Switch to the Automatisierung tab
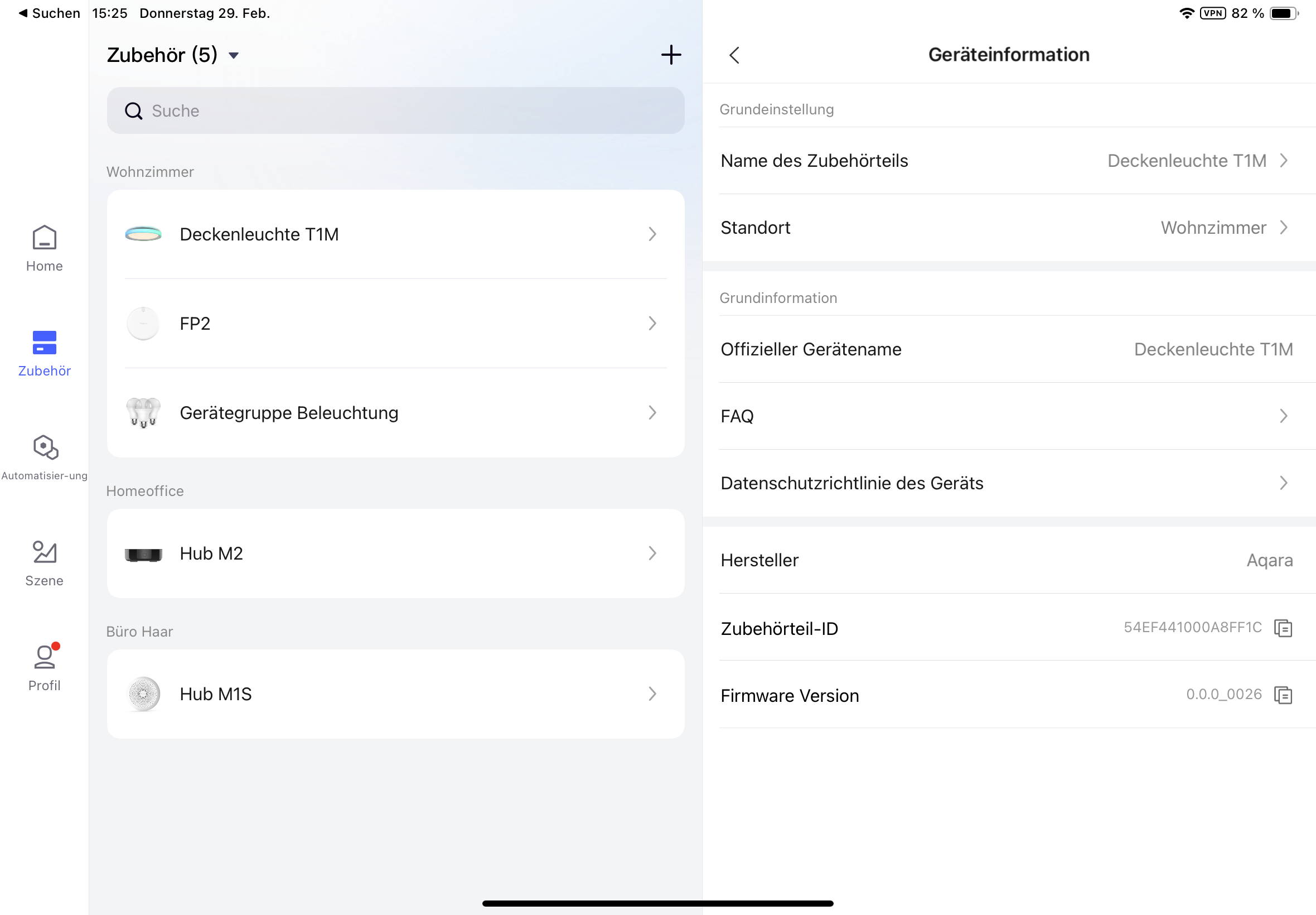 pos(44,457)
